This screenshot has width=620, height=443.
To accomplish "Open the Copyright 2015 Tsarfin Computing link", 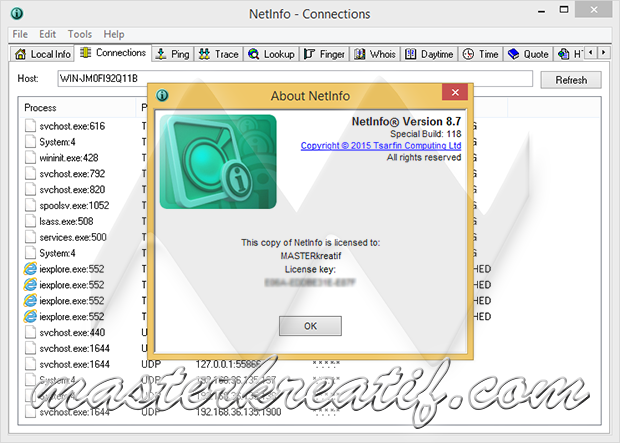I will click(381, 146).
